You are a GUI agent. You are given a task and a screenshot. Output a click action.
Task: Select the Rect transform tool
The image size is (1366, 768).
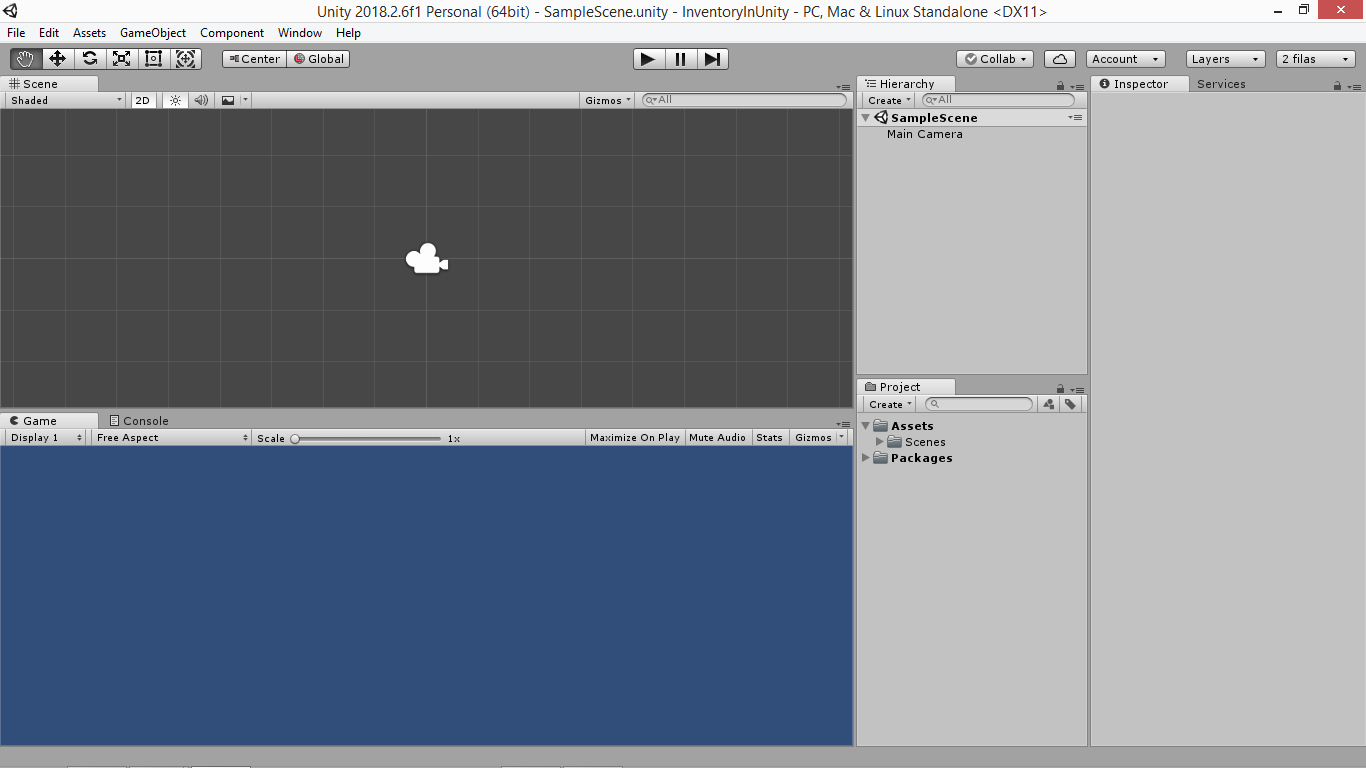[x=154, y=59]
